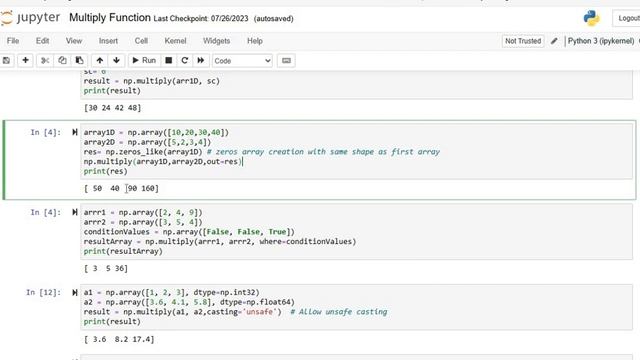The image size is (640, 360).
Task: Click the (autosaved) status text
Action: 273,18
